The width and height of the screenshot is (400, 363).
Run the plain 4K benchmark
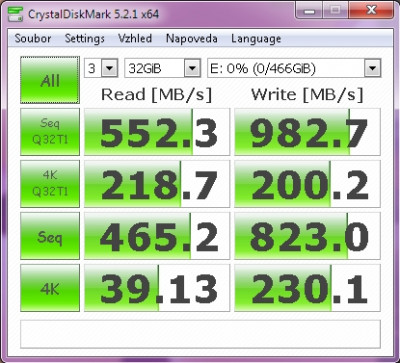50,288
